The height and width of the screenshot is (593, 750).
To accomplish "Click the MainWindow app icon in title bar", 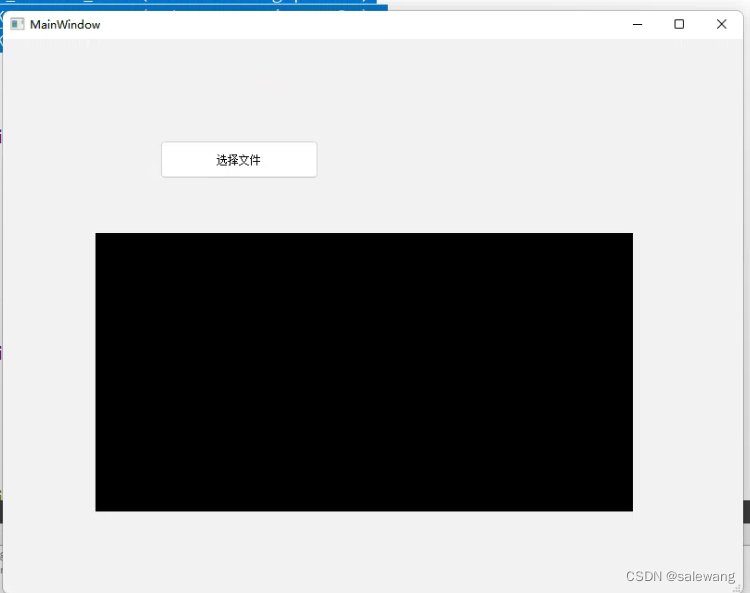I will (x=17, y=24).
